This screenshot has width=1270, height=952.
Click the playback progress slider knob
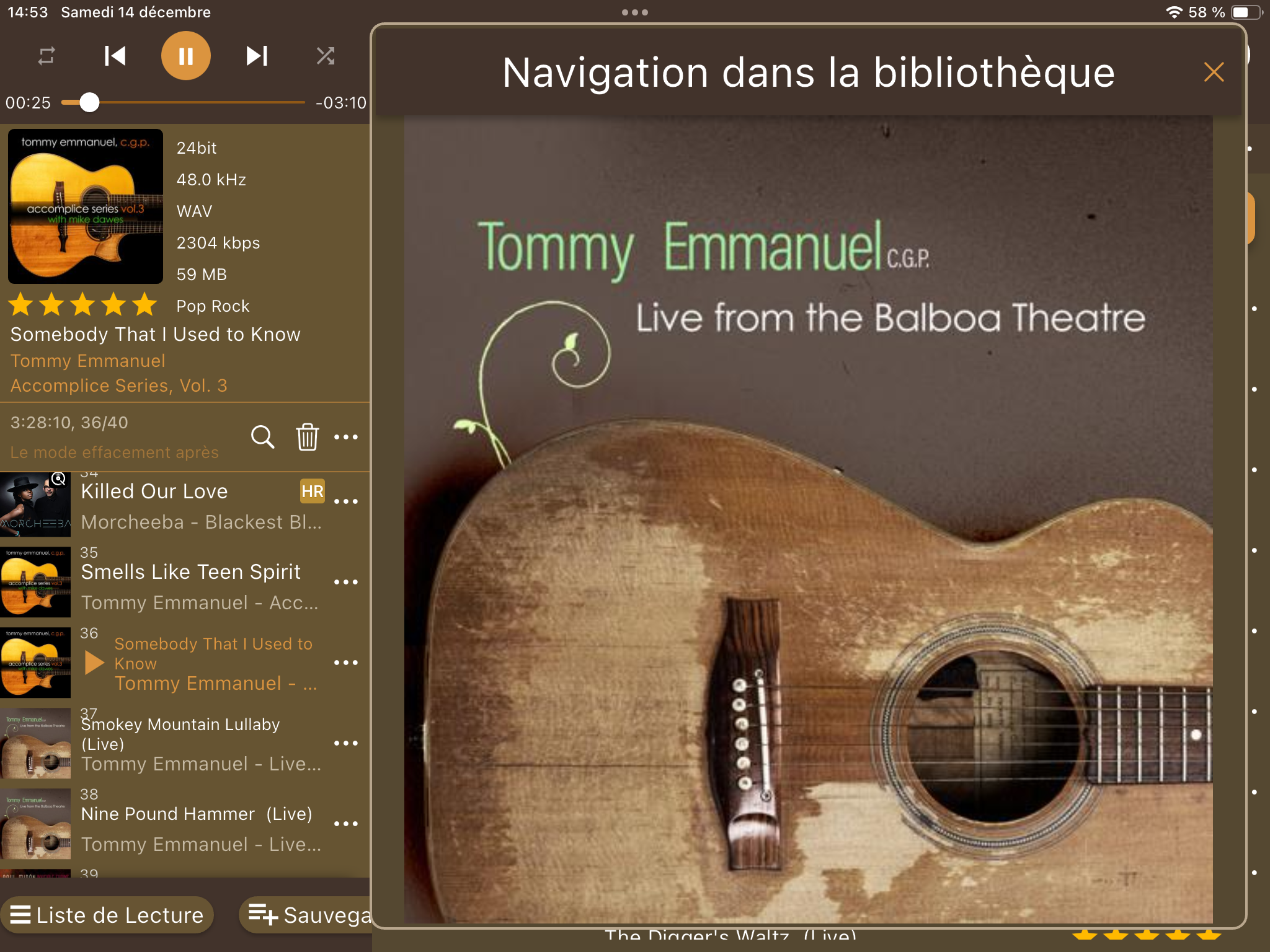pyautogui.click(x=90, y=102)
